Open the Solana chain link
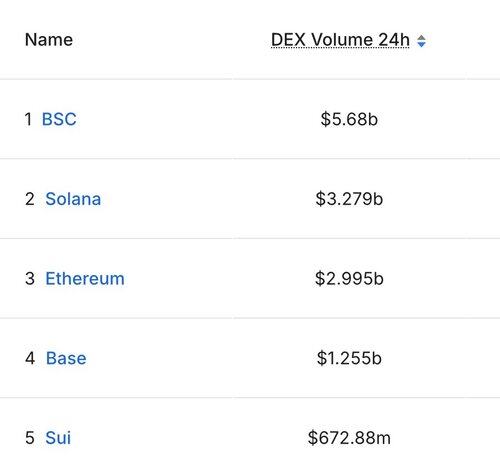This screenshot has height=468, width=500. pos(73,199)
